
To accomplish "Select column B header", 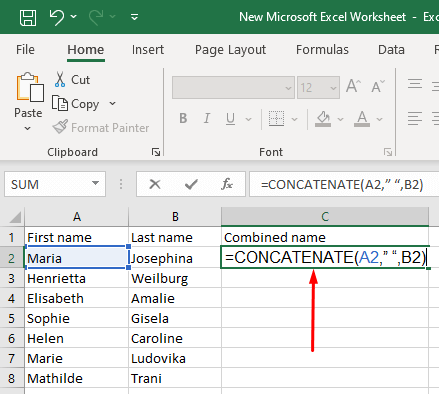I will (175, 217).
